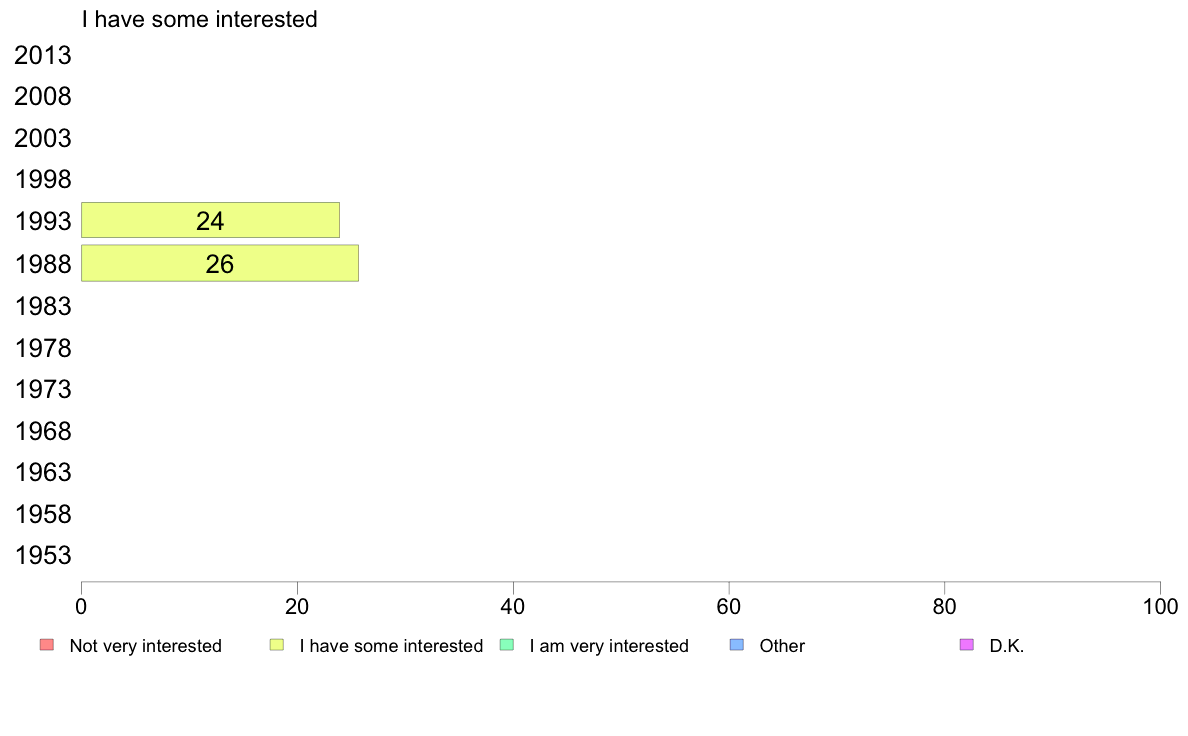Click the chart title I have some interested
1188x736 pixels.
[199, 19]
